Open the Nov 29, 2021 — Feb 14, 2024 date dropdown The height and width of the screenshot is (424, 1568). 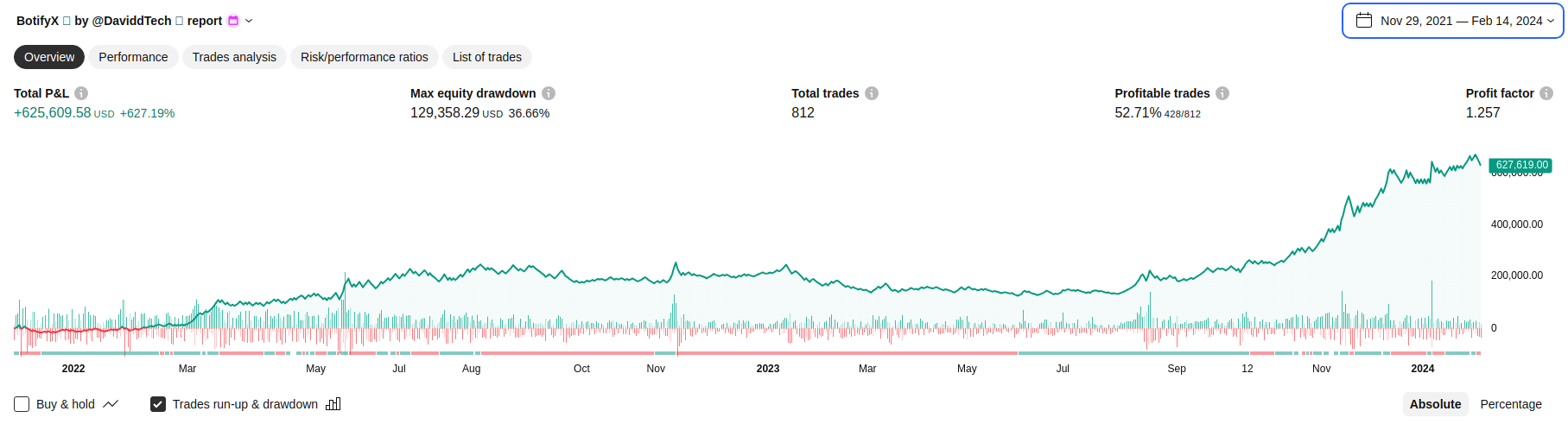[1461, 21]
